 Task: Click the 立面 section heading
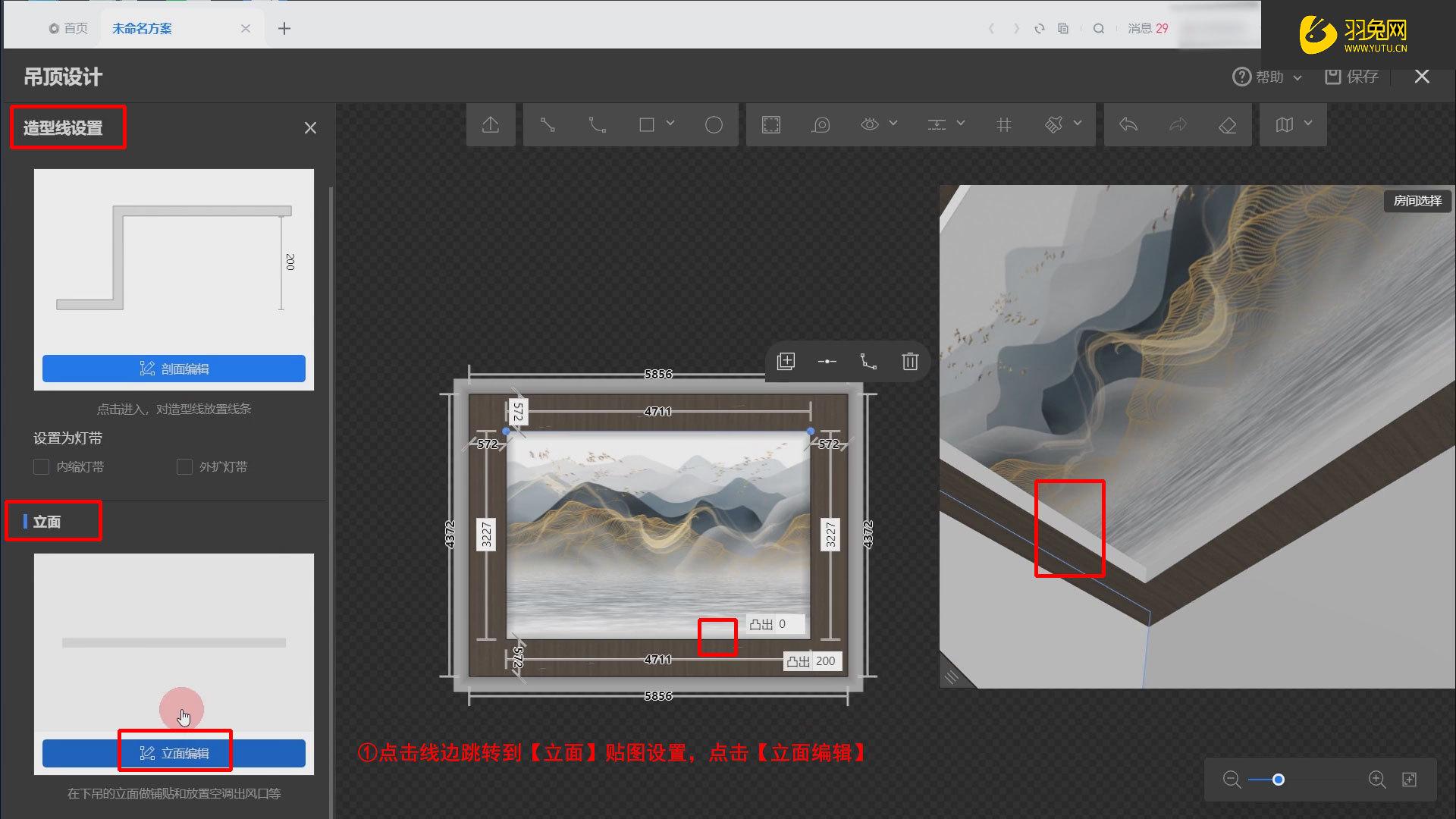pos(47,522)
